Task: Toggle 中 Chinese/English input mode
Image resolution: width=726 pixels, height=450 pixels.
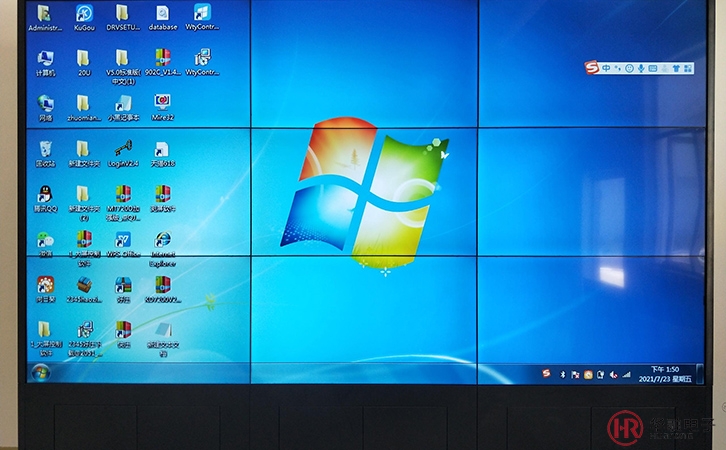Action: pos(606,69)
